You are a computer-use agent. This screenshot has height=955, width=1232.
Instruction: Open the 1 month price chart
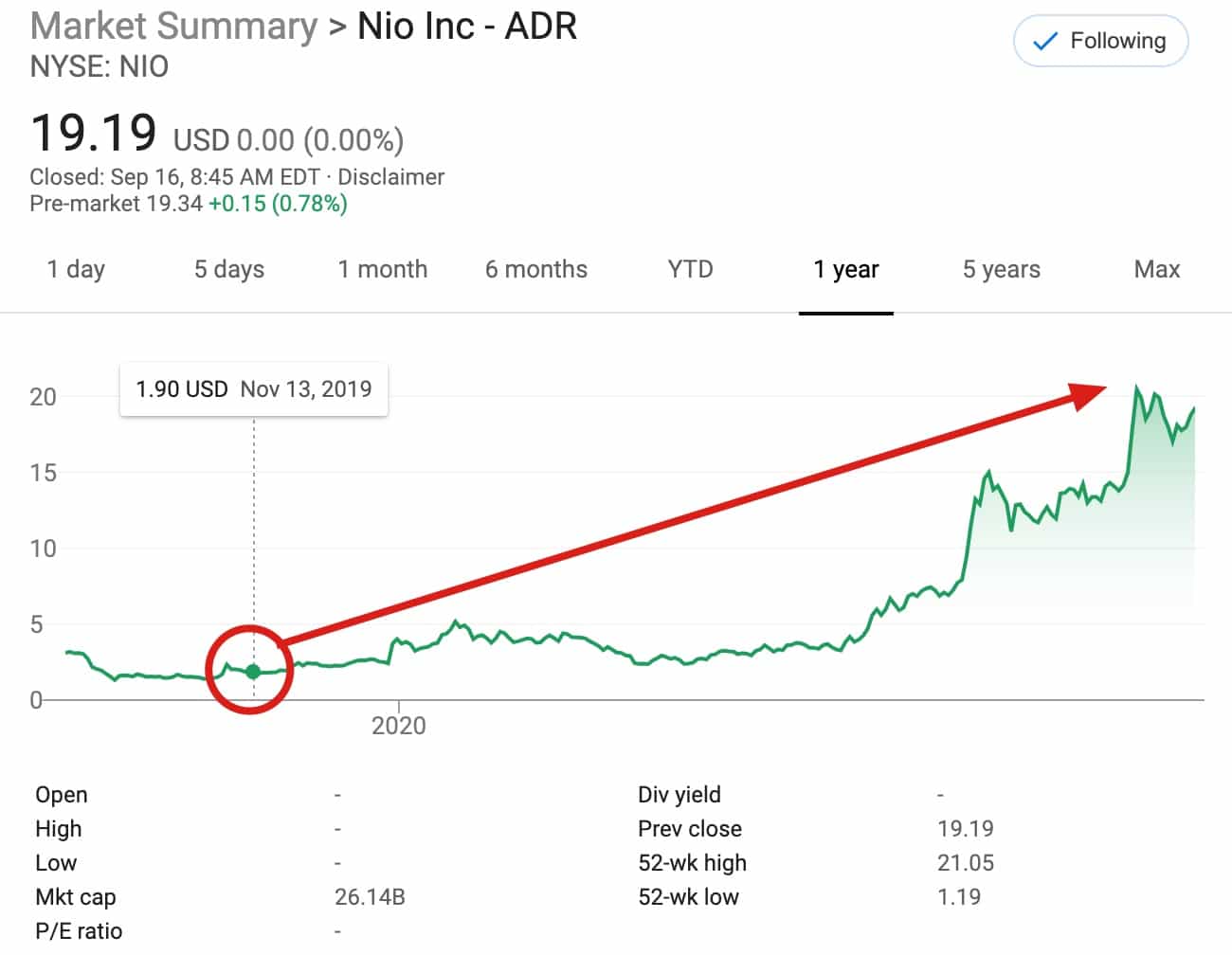point(383,269)
